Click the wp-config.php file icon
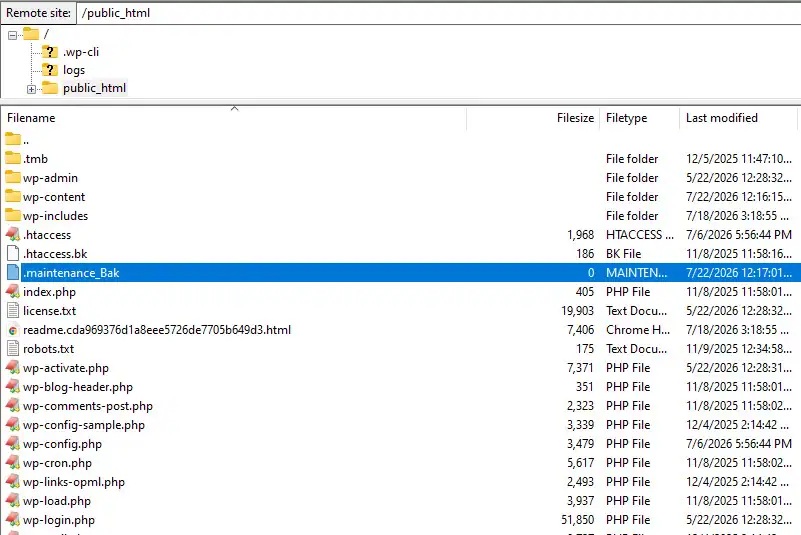Screen dimensions: 801x535 [13, 444]
